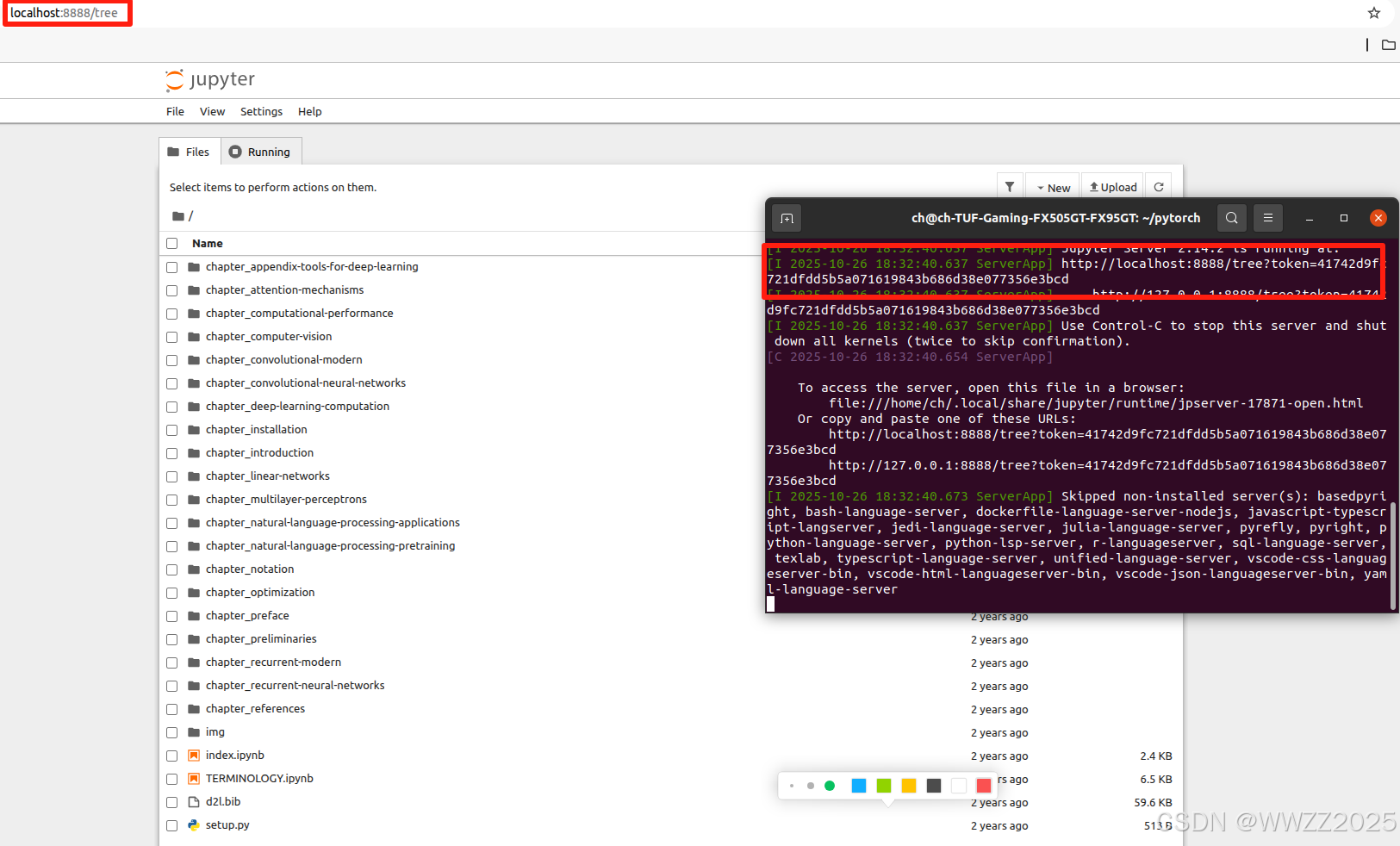
Task: Select the dark gray color swatch
Action: [x=934, y=786]
